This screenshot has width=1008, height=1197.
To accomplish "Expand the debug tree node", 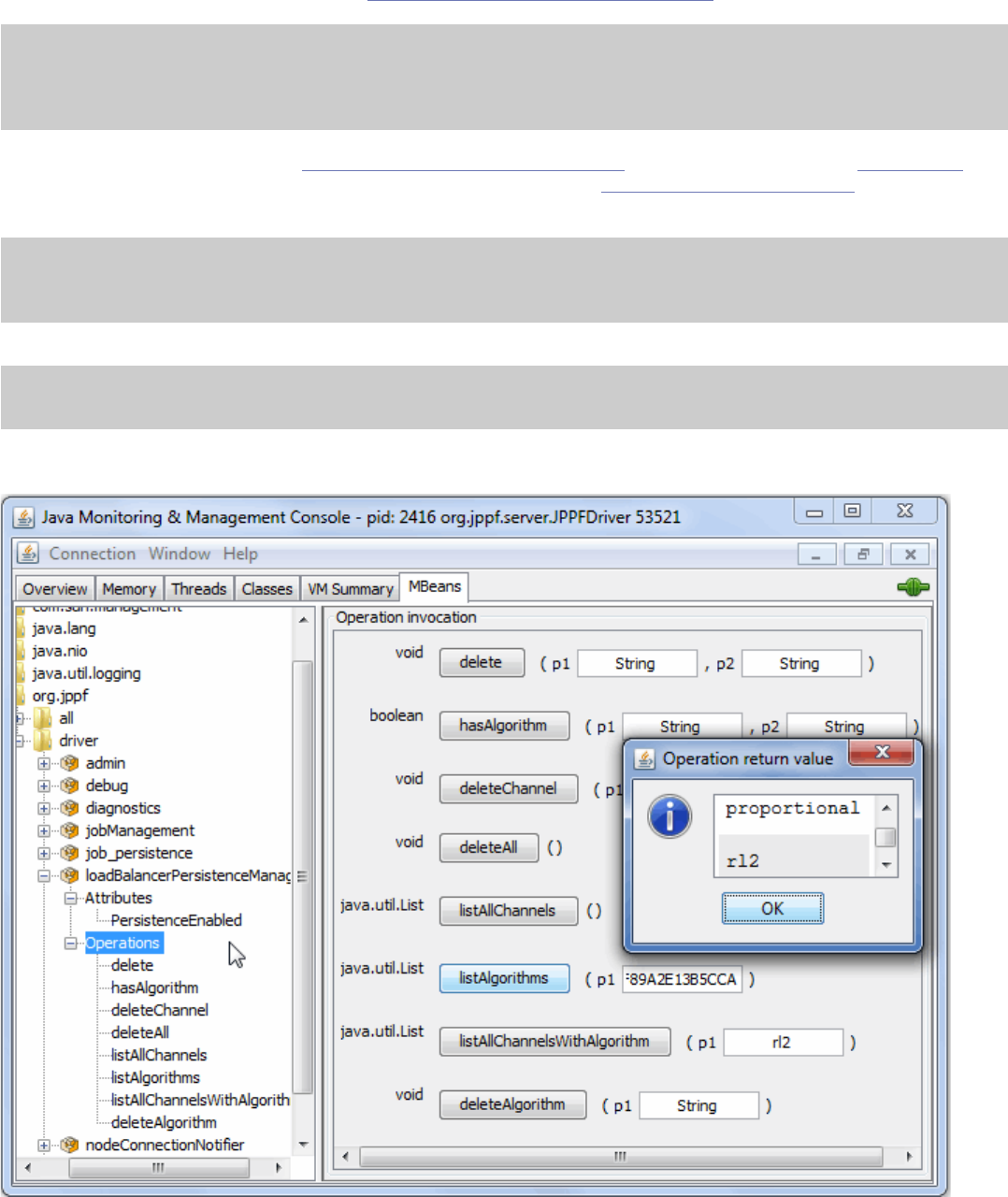I will pyautogui.click(x=44, y=786).
